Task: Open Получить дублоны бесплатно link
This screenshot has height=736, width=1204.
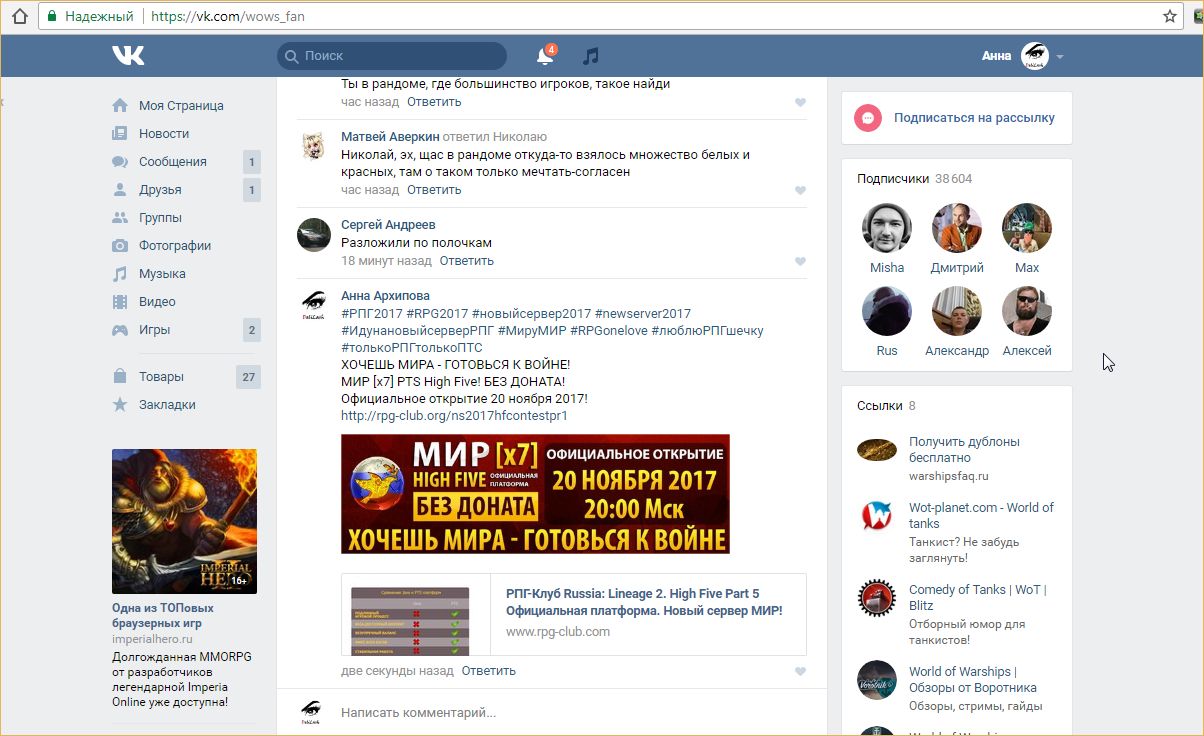Action: [964, 450]
